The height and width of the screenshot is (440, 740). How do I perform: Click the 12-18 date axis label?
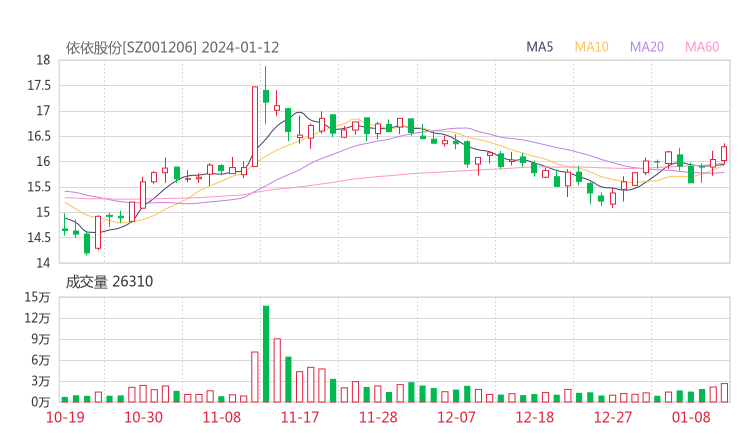535,417
